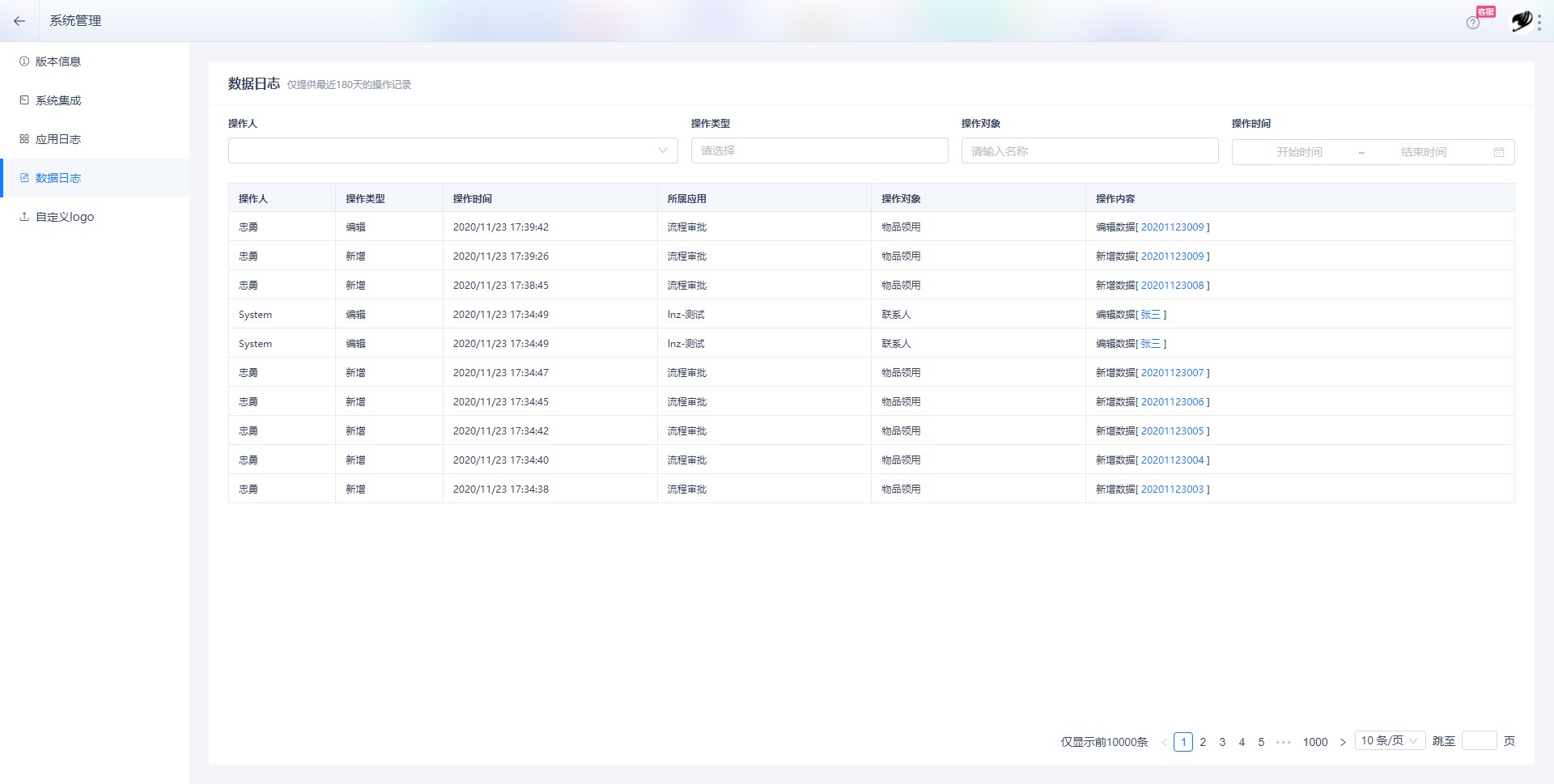
Task: Click the back arrow beside 系统管理
Action: click(x=19, y=21)
